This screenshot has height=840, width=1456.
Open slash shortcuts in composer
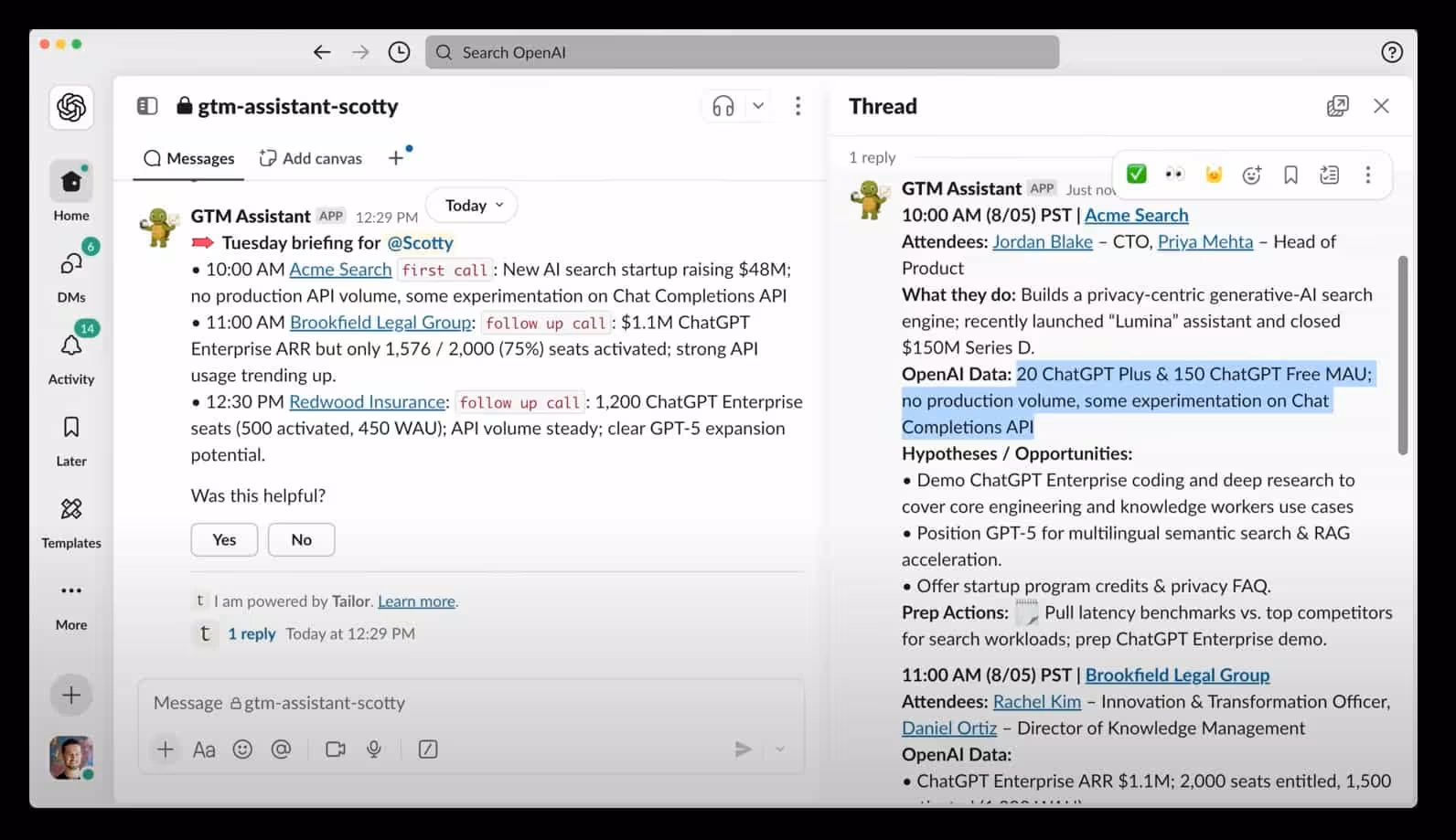427,750
